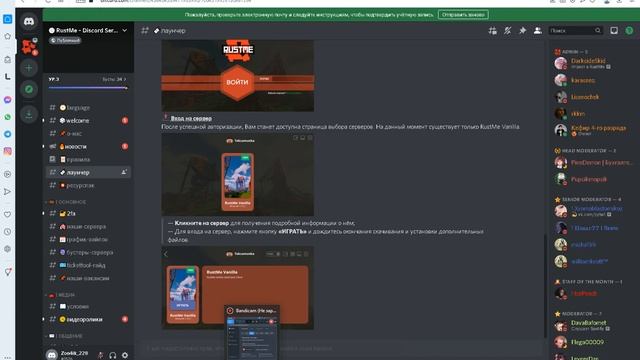Click inside the search field
The height and width of the screenshot is (360, 640).
point(576,31)
